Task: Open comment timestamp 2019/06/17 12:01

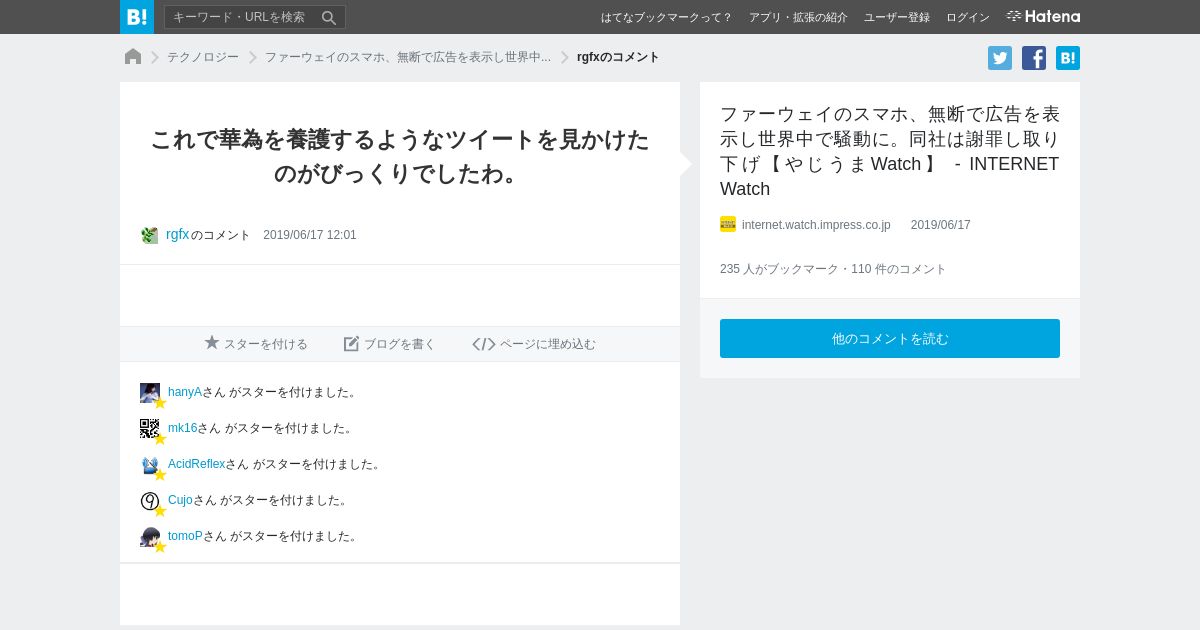Action: click(310, 235)
